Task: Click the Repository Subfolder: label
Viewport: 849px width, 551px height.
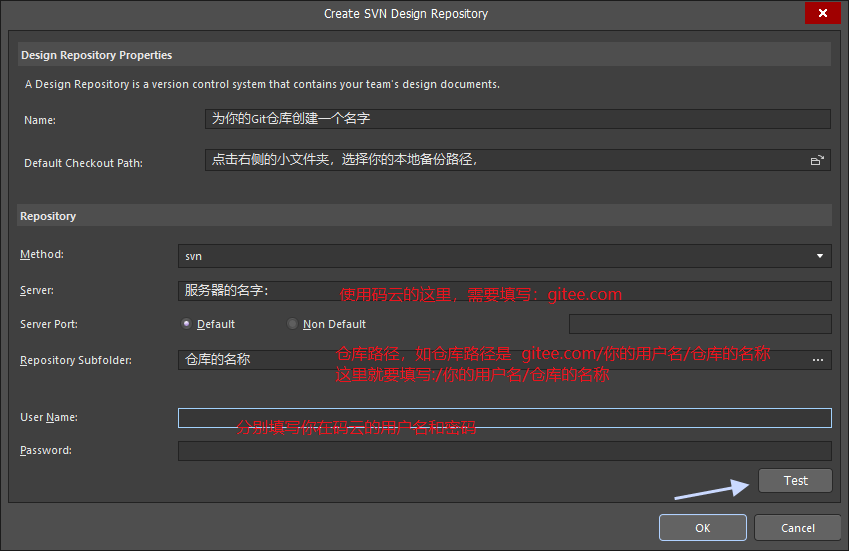Action: tap(76, 360)
